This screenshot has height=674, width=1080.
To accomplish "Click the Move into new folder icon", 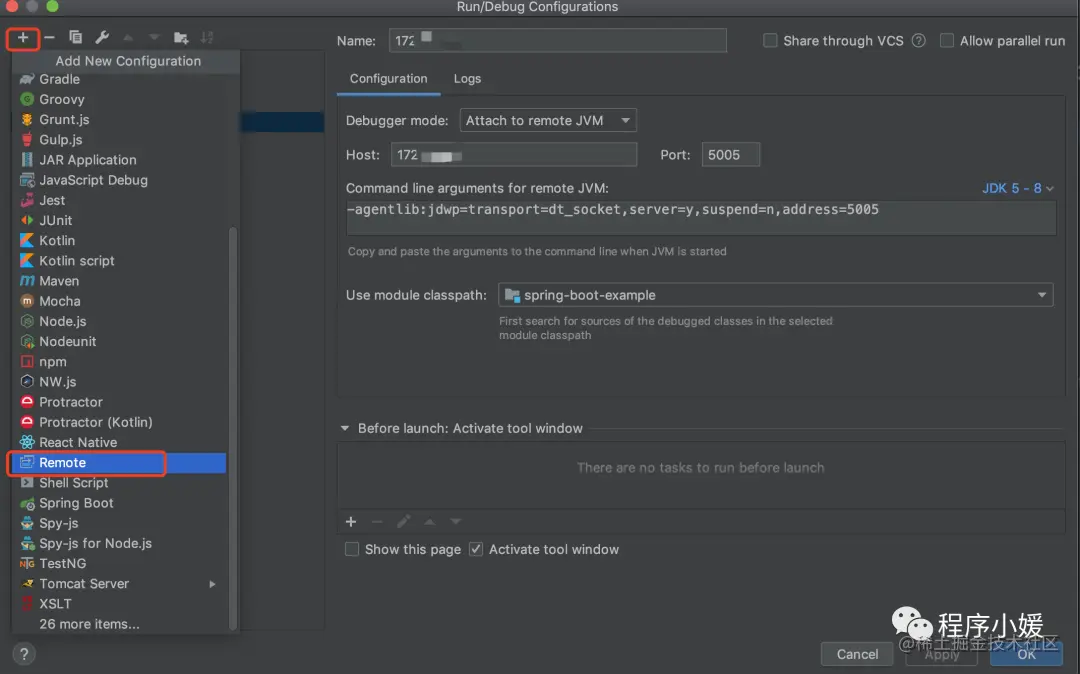I will (181, 38).
